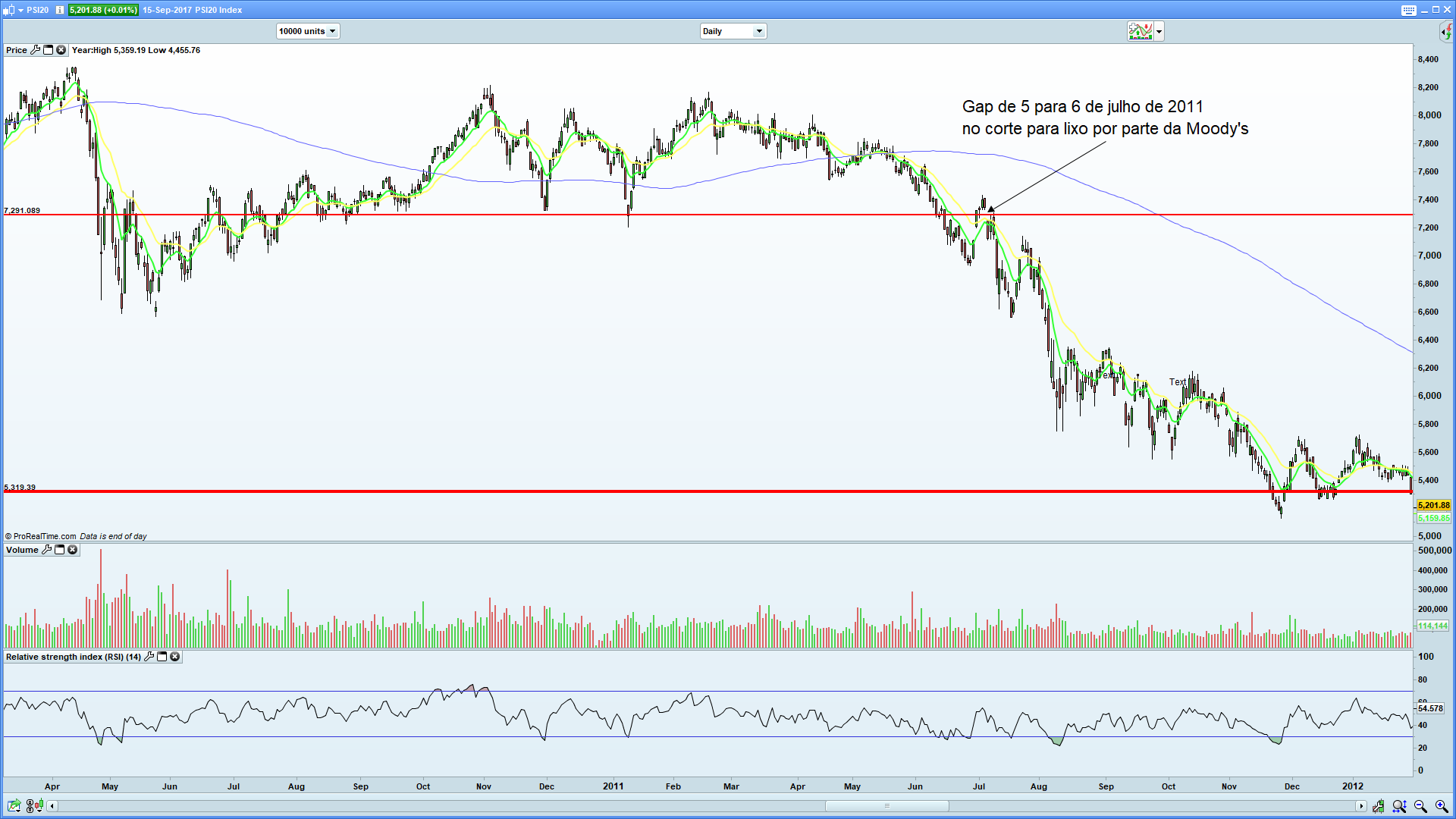Toggle Price panel window detach icon
Viewport: 1456px width, 819px height.
pos(49,50)
